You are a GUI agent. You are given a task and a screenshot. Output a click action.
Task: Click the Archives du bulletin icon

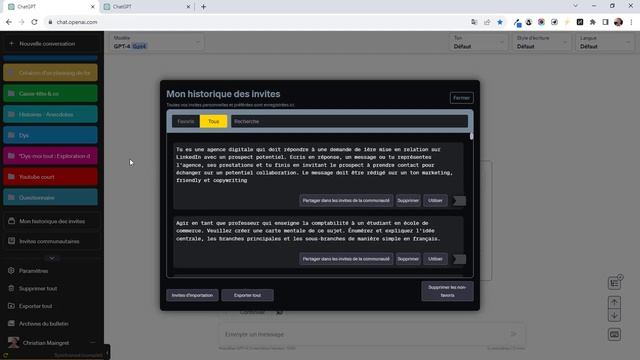(x=11, y=323)
